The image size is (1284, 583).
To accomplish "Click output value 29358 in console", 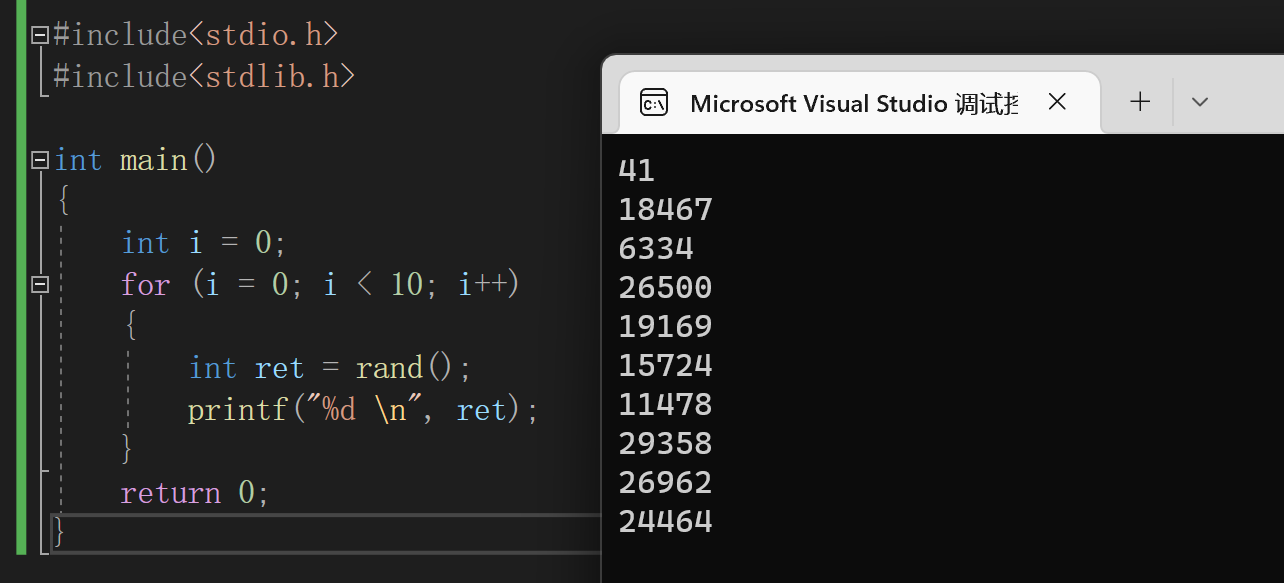I will click(x=666, y=444).
